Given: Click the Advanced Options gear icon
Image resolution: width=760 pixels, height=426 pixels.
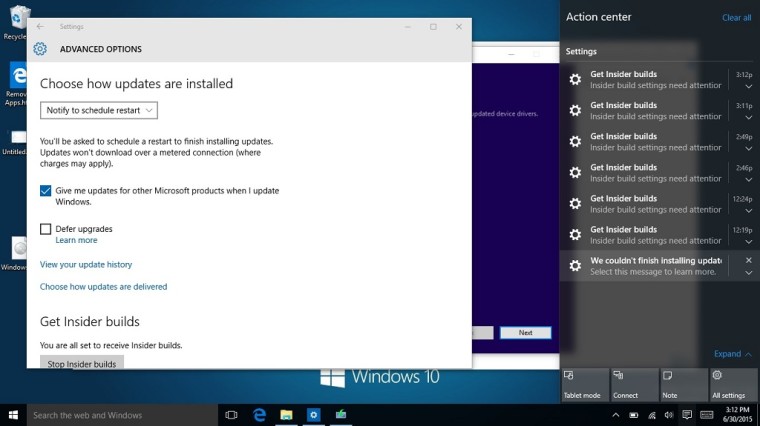Looking at the screenshot, I should [x=40, y=49].
